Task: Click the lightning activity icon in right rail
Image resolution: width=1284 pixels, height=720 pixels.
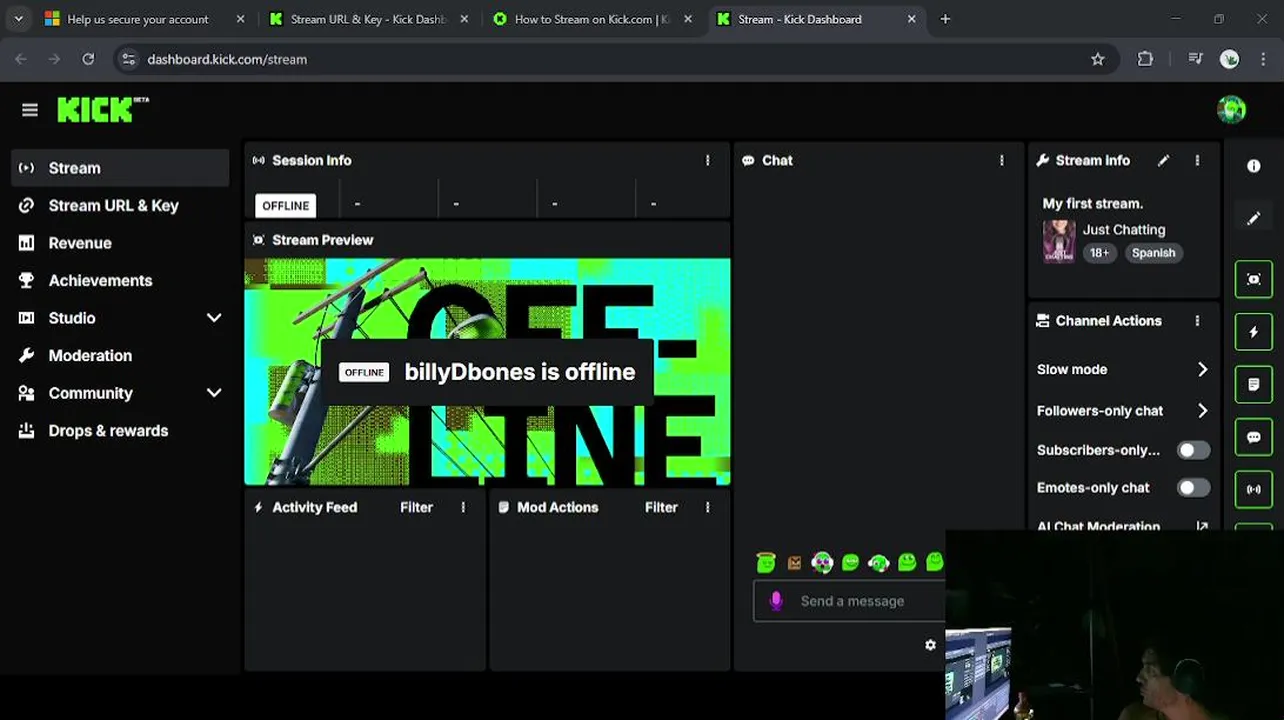Action: click(1253, 332)
